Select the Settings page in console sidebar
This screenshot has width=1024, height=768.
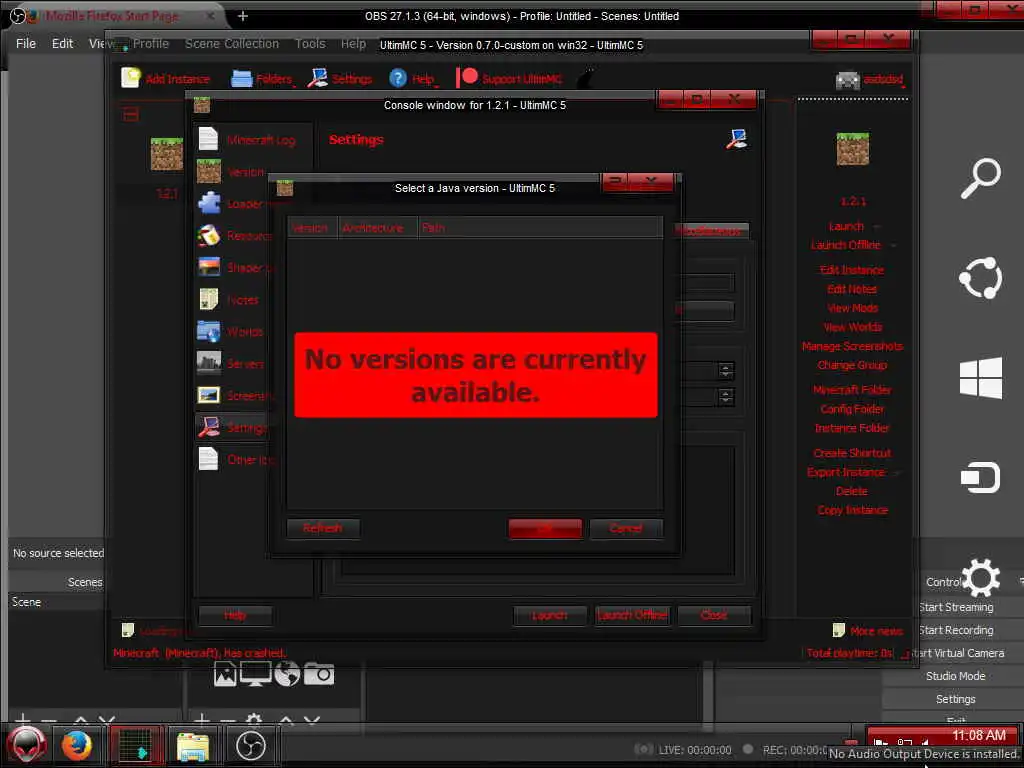click(232, 427)
